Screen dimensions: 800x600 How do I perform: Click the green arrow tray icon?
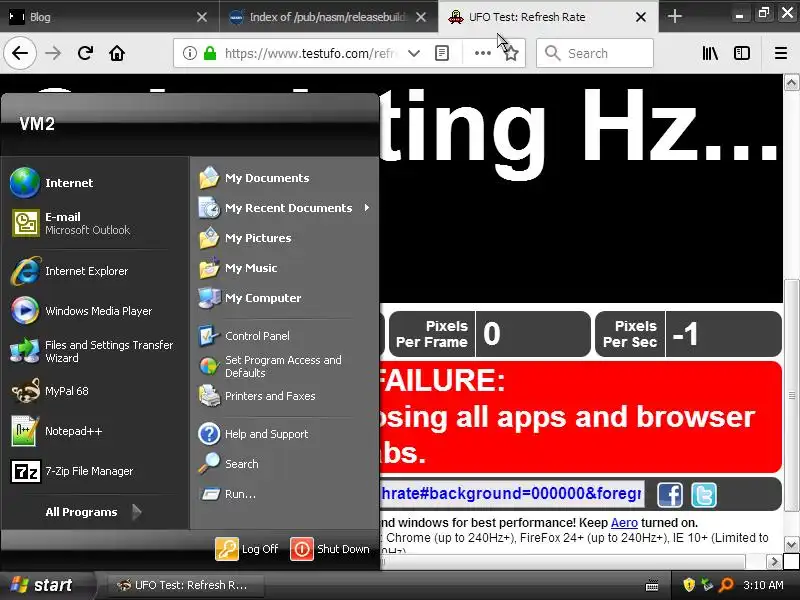click(707, 585)
